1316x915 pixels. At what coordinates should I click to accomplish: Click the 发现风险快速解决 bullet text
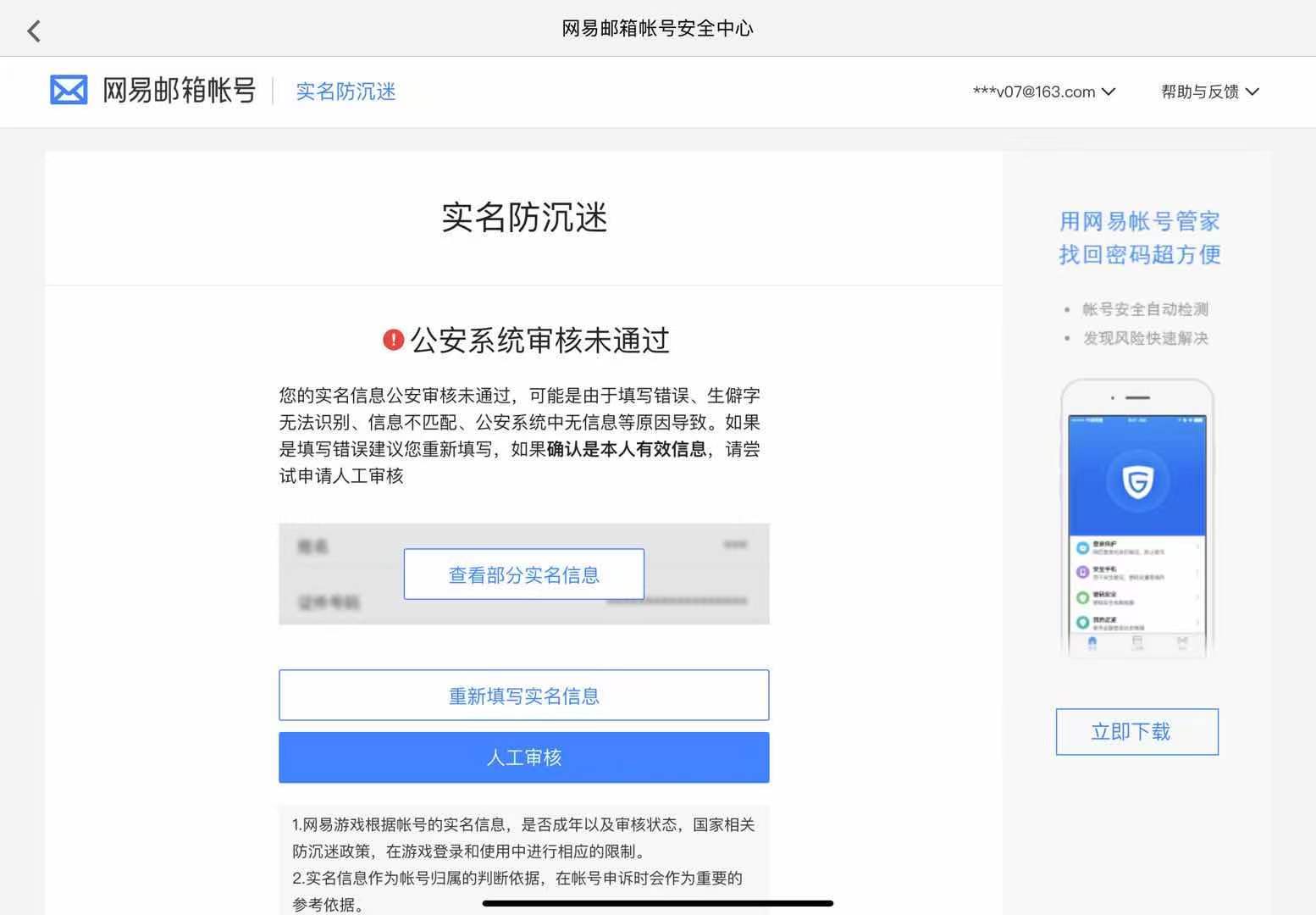click(x=1146, y=338)
